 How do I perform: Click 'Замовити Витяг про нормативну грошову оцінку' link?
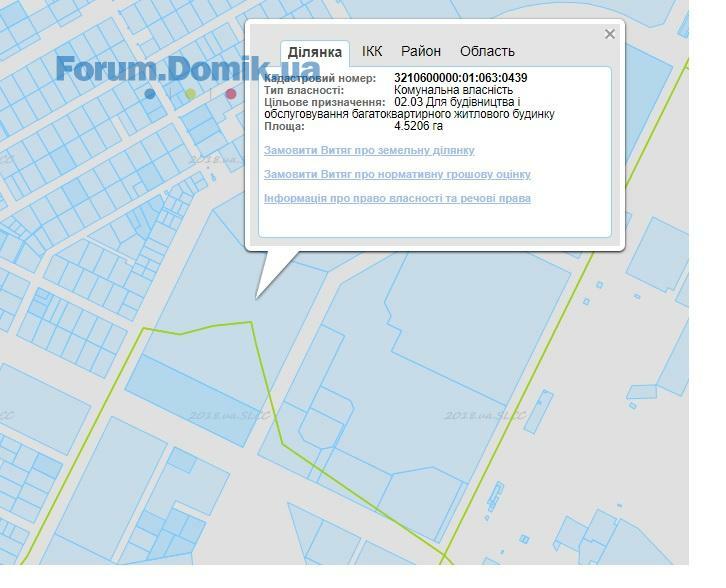coord(397,175)
